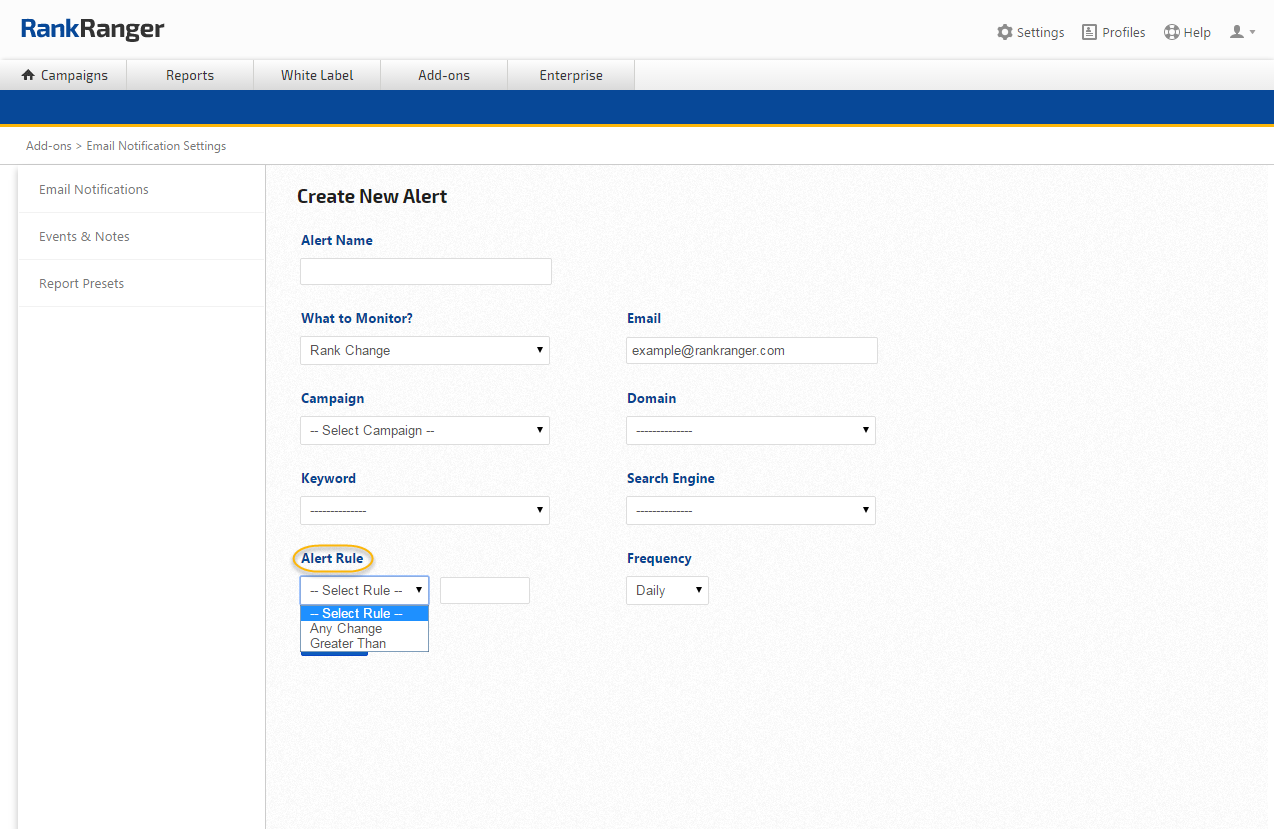Click the Rank Ranger logo

92,29
